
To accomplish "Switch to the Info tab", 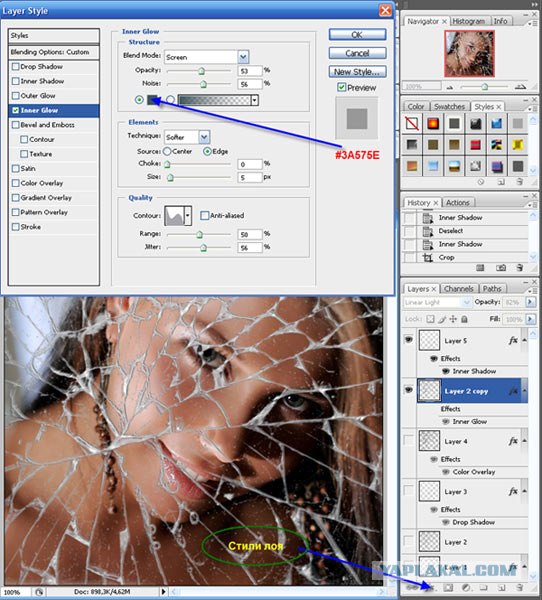I will pos(500,21).
